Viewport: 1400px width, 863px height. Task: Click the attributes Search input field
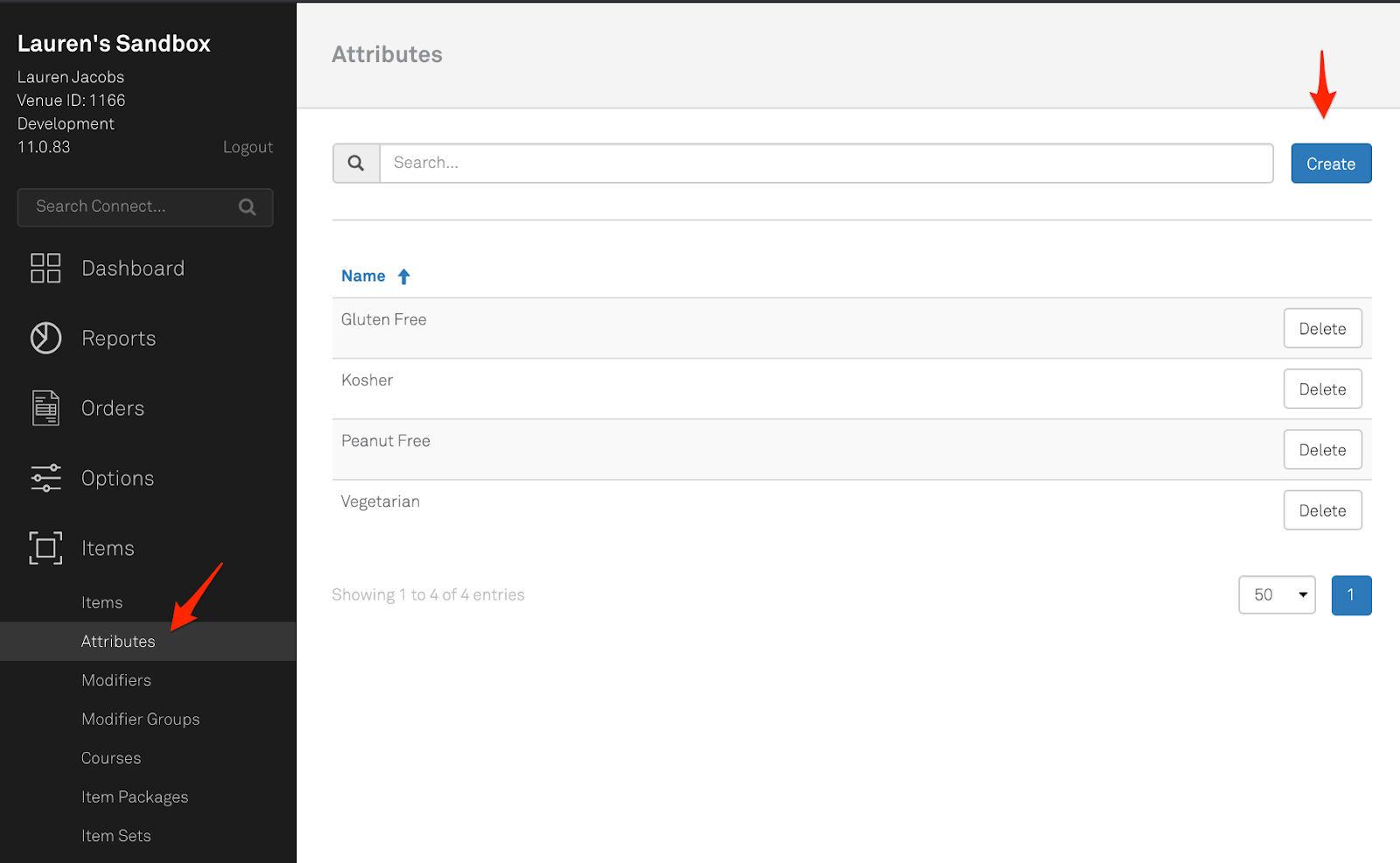(x=826, y=164)
